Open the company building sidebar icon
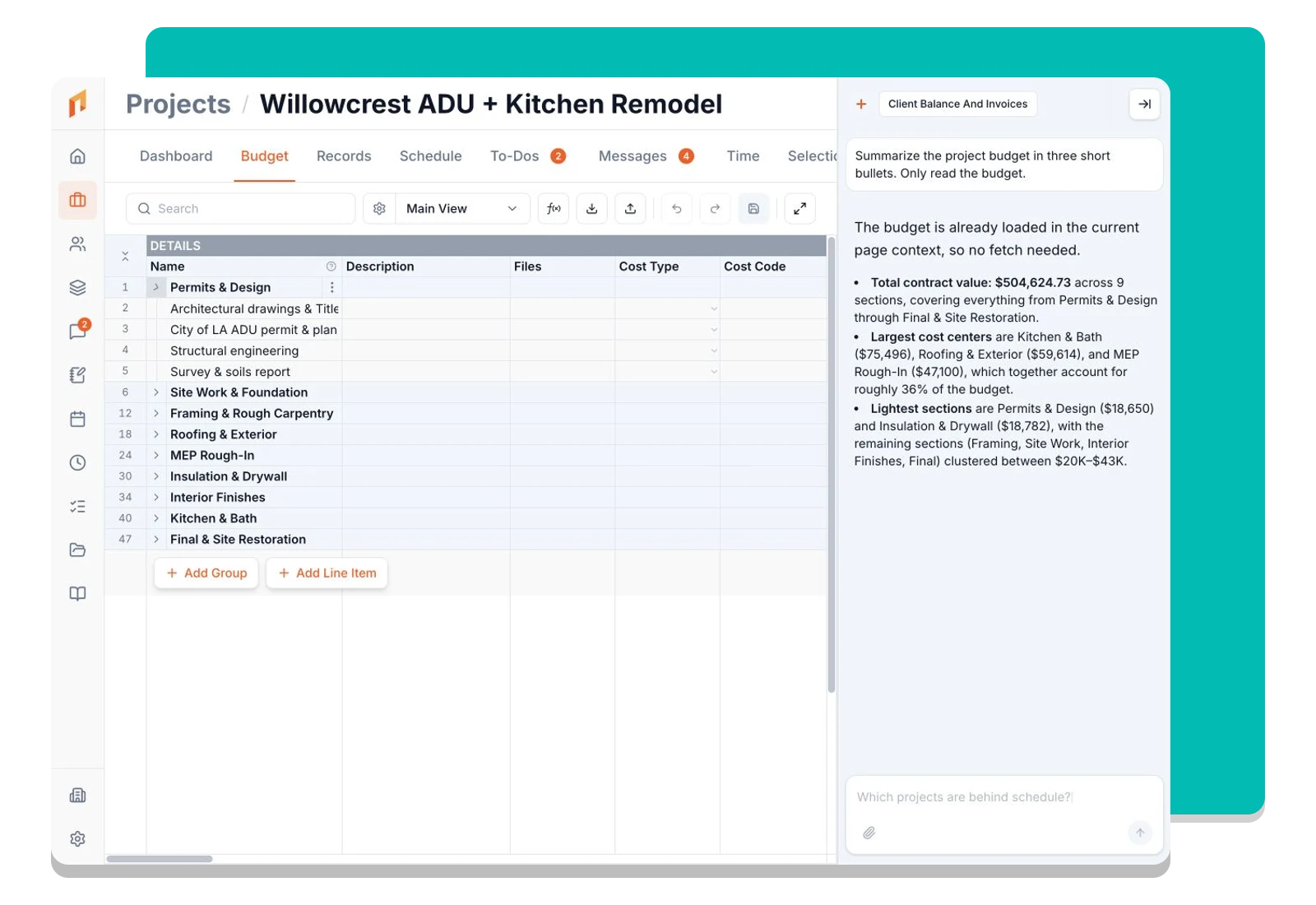 coord(77,795)
